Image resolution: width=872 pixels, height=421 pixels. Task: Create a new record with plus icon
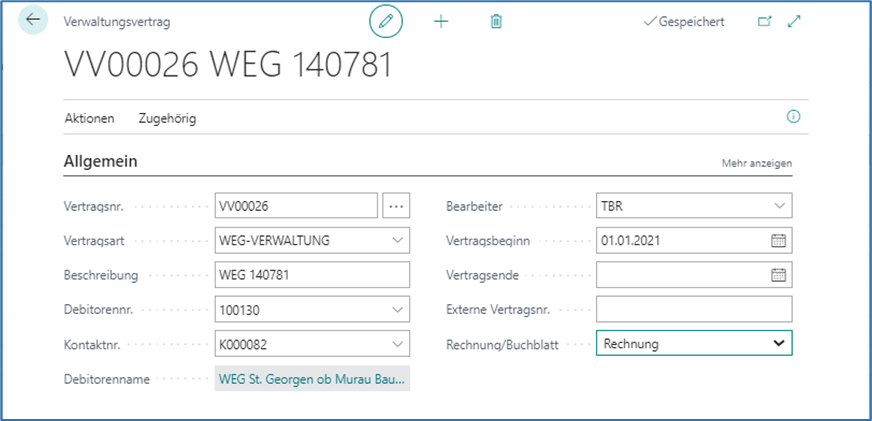(441, 22)
